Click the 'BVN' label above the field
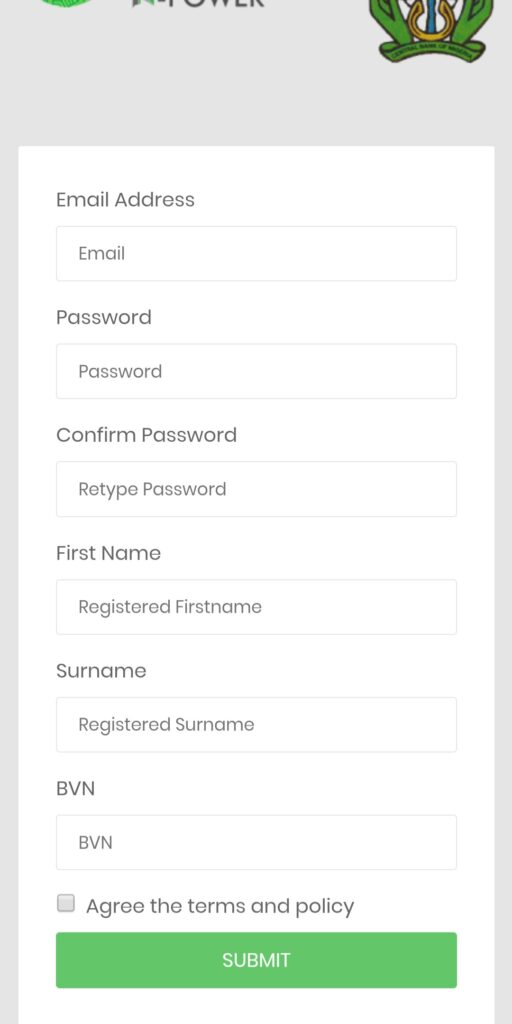The width and height of the screenshot is (512, 1024). [x=76, y=789]
